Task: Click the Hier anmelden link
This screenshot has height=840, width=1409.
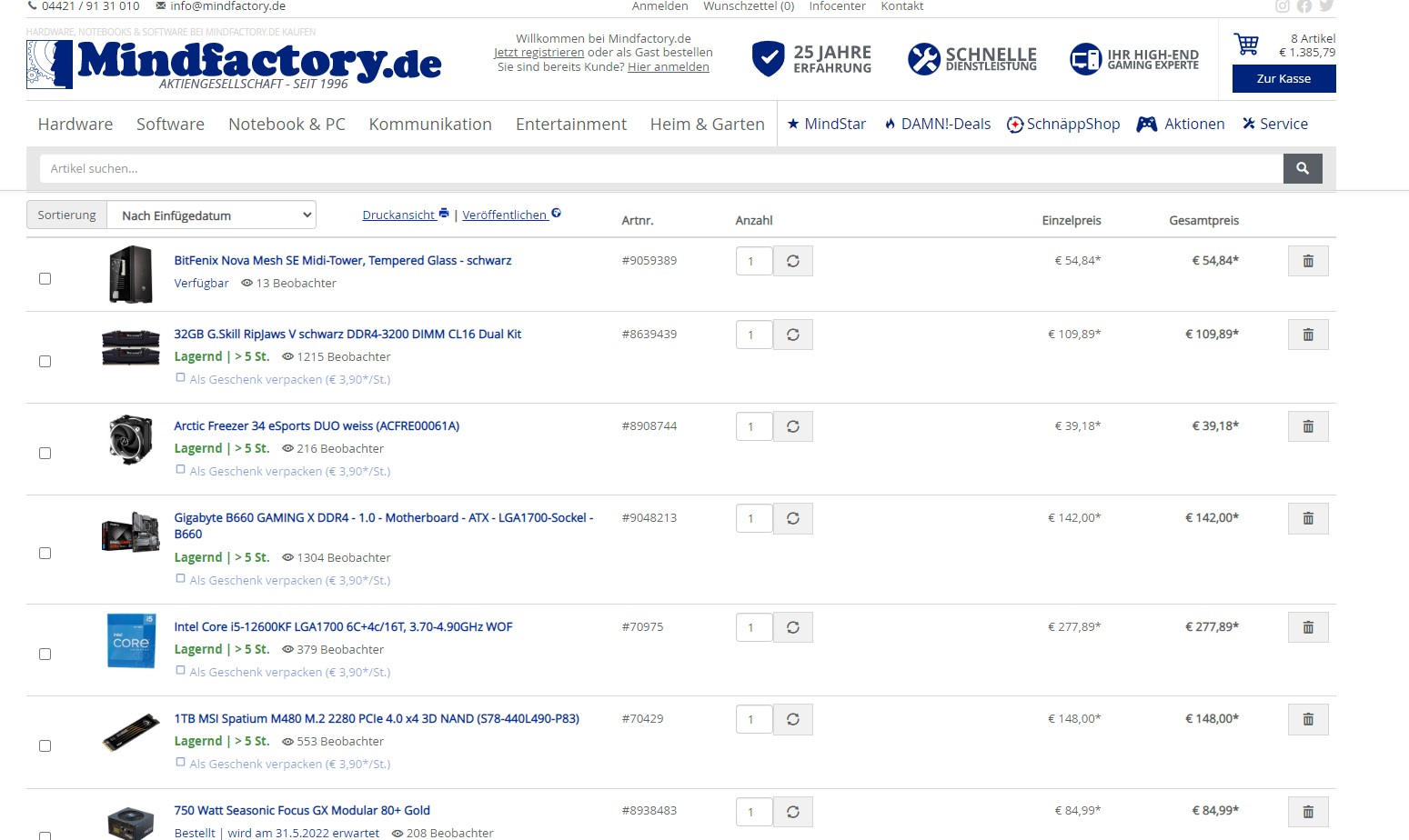Action: [668, 66]
